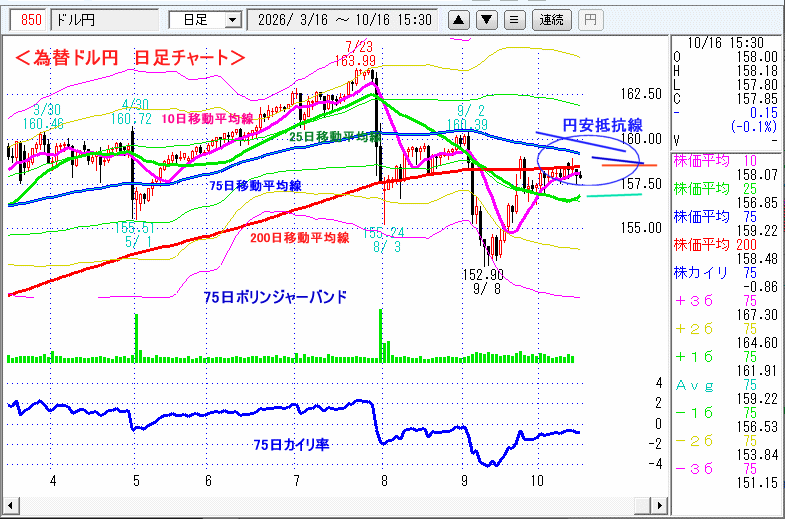Click the 連続 button
This screenshot has height=519, width=785.
coord(551,20)
